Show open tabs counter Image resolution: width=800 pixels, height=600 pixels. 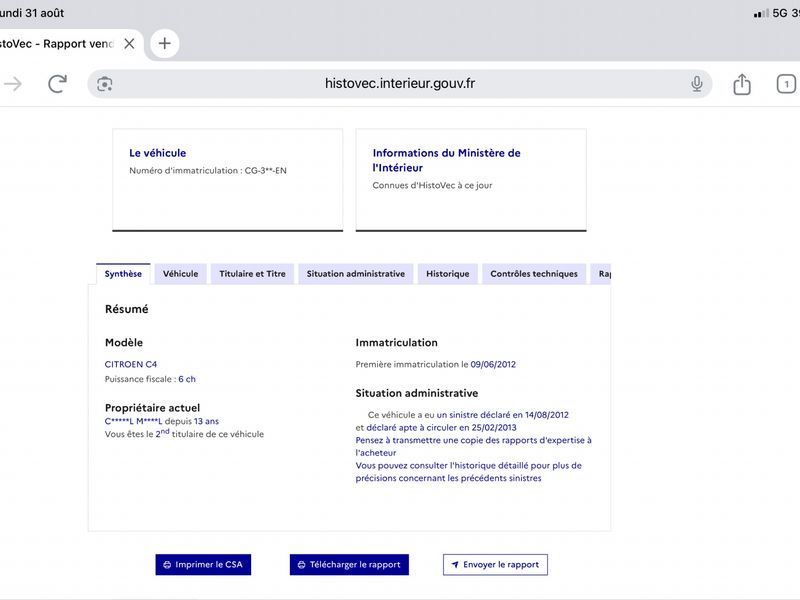[x=786, y=84]
